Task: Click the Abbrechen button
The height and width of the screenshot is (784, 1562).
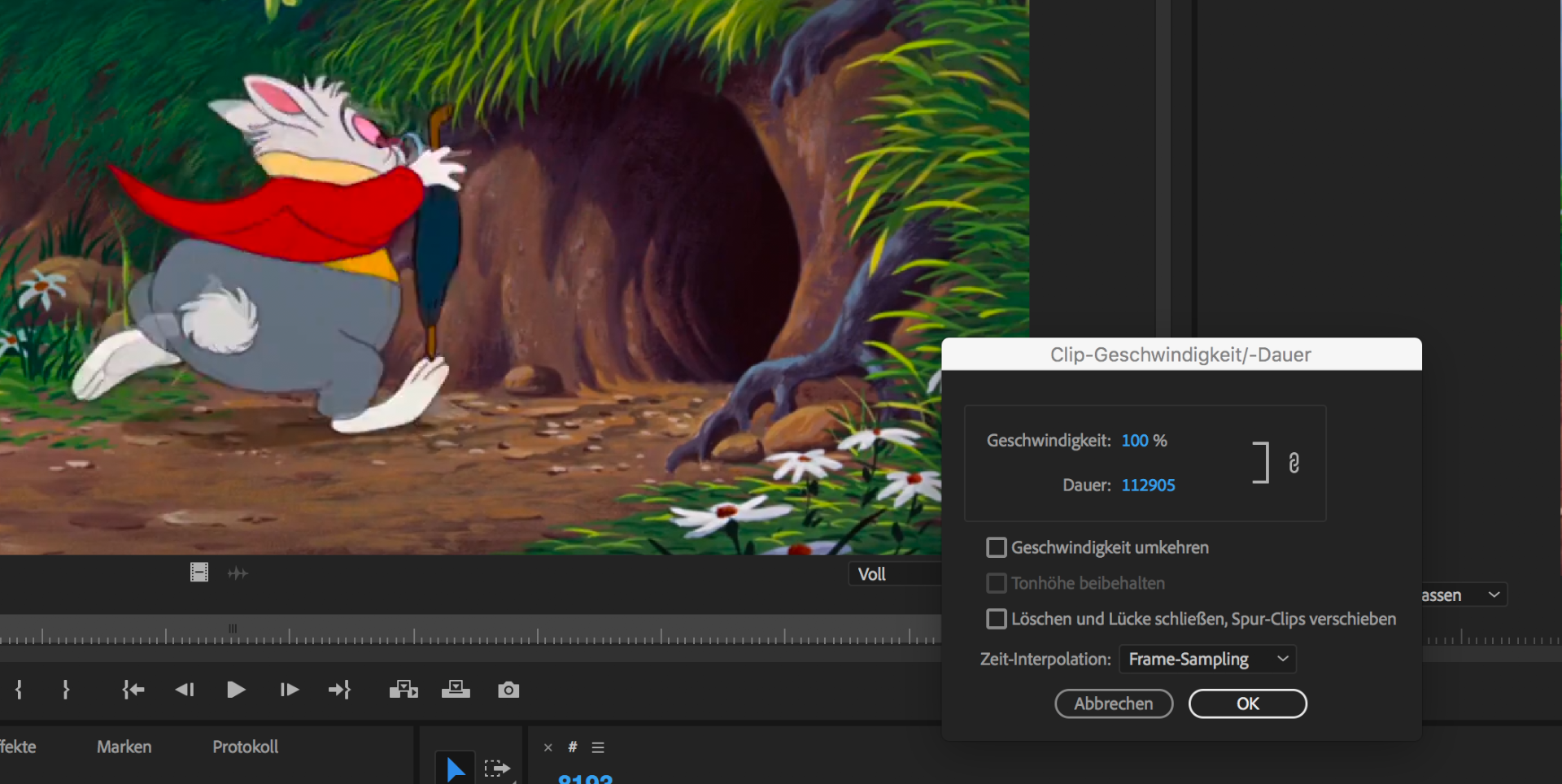Action: click(1113, 703)
